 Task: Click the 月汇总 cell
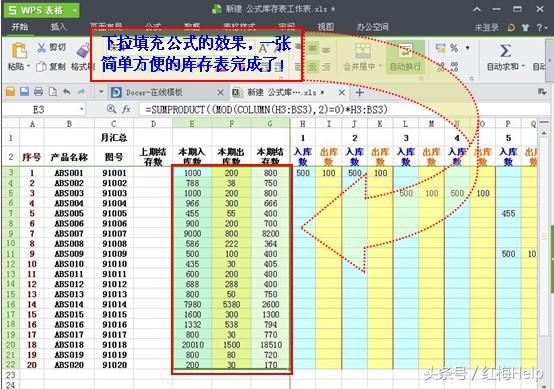point(114,137)
